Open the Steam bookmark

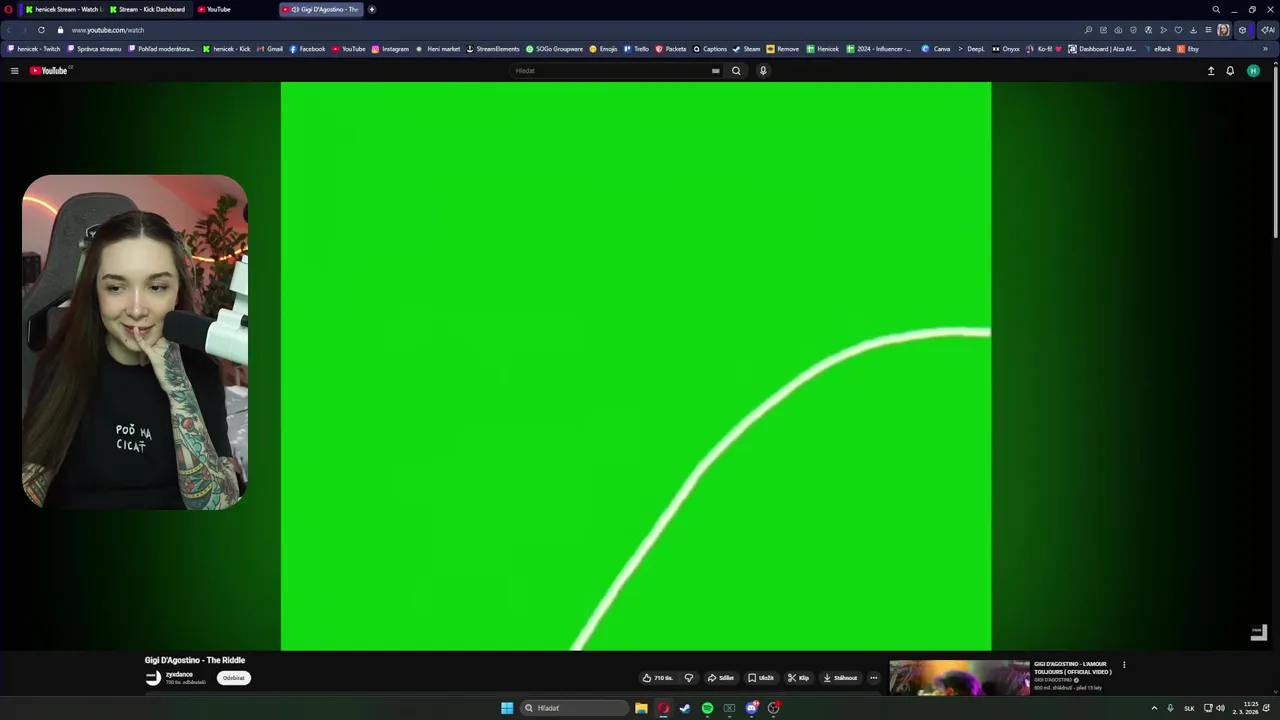coord(746,49)
